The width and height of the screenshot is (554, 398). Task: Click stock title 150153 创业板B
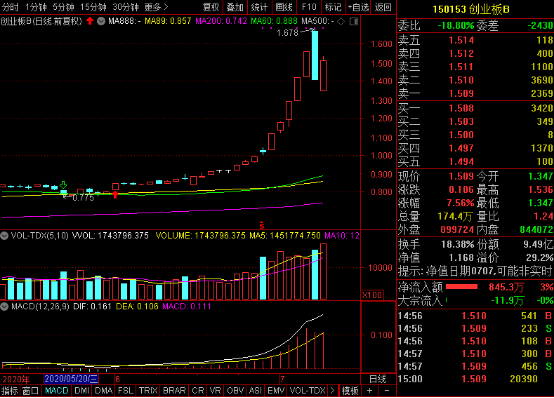pyautogui.click(x=471, y=10)
